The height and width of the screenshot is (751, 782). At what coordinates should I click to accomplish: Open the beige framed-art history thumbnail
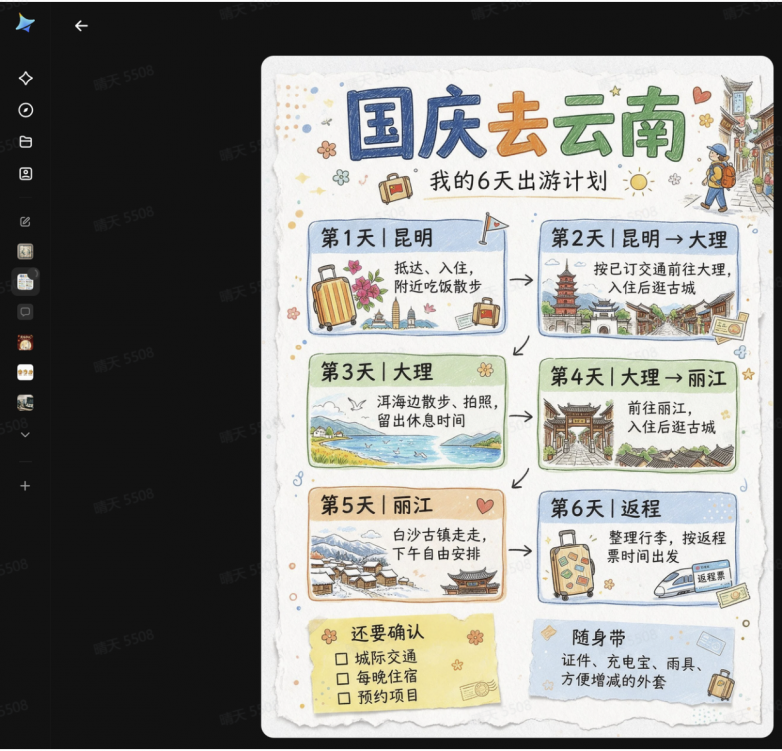(25, 251)
